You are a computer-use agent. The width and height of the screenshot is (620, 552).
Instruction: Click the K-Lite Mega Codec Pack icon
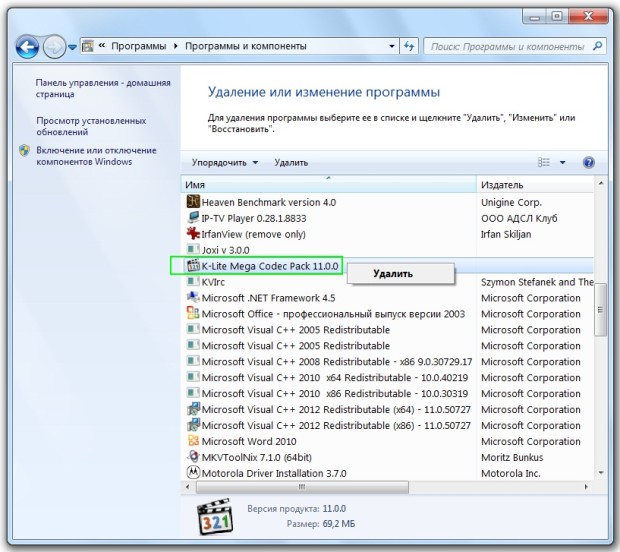(193, 265)
